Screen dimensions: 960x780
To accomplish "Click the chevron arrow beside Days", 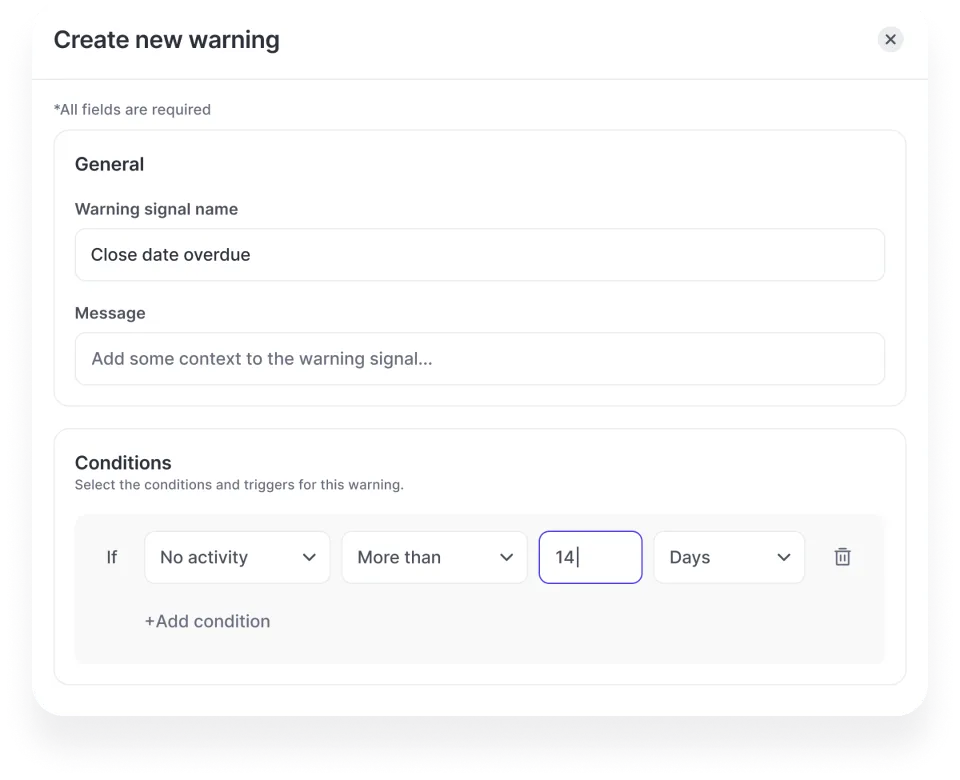I will [x=784, y=557].
